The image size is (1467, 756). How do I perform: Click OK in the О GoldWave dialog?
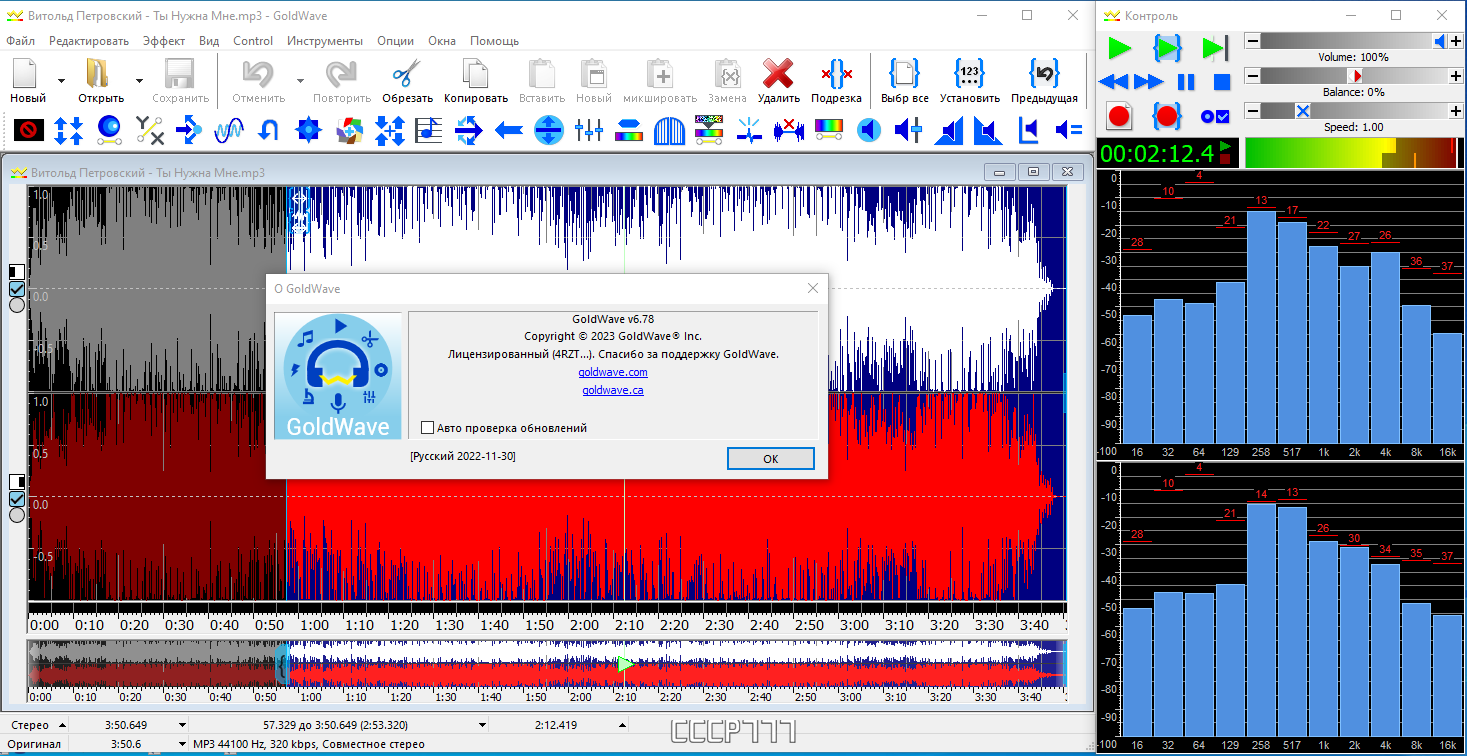click(x=770, y=458)
